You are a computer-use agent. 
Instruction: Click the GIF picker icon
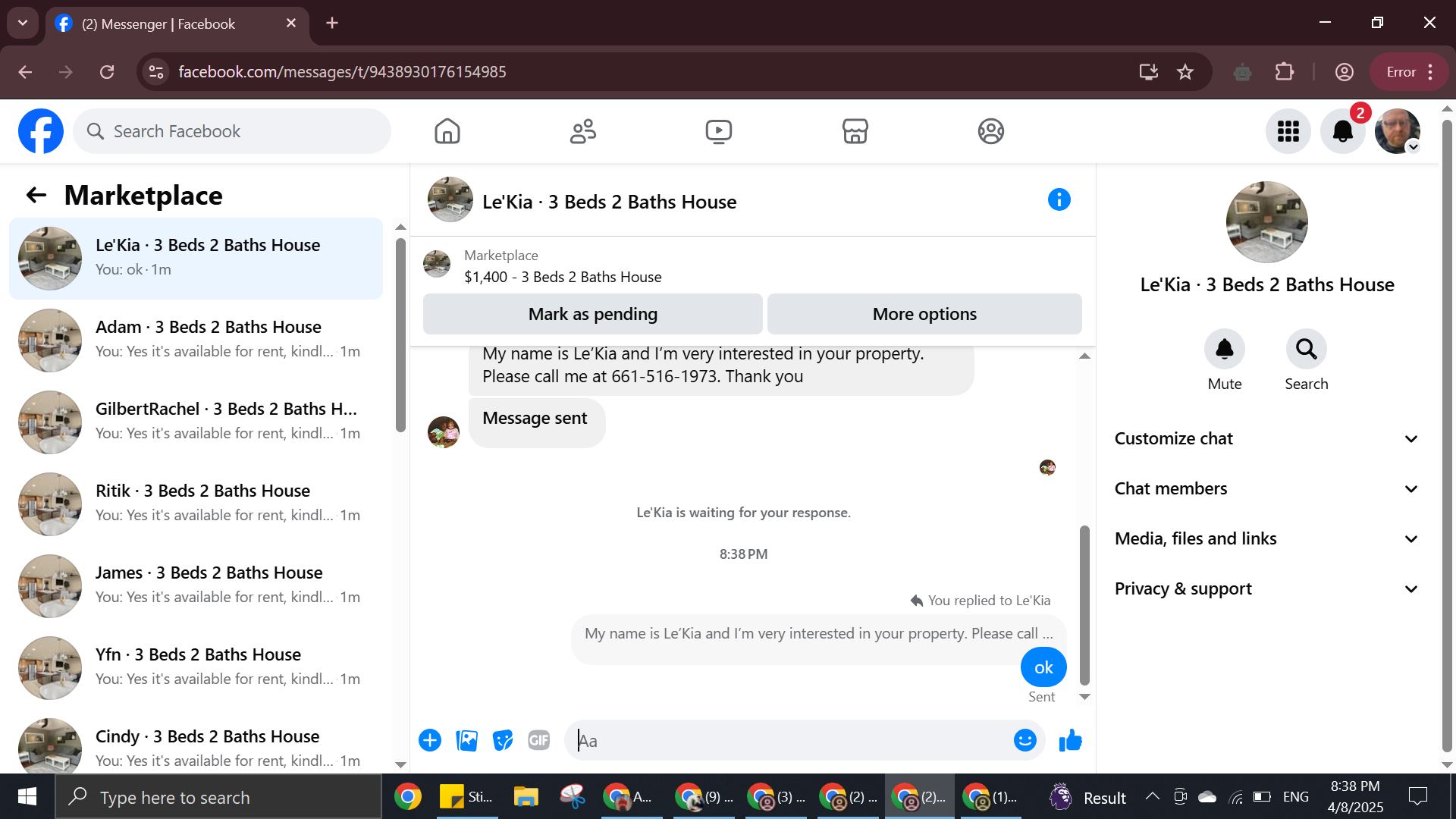538,740
